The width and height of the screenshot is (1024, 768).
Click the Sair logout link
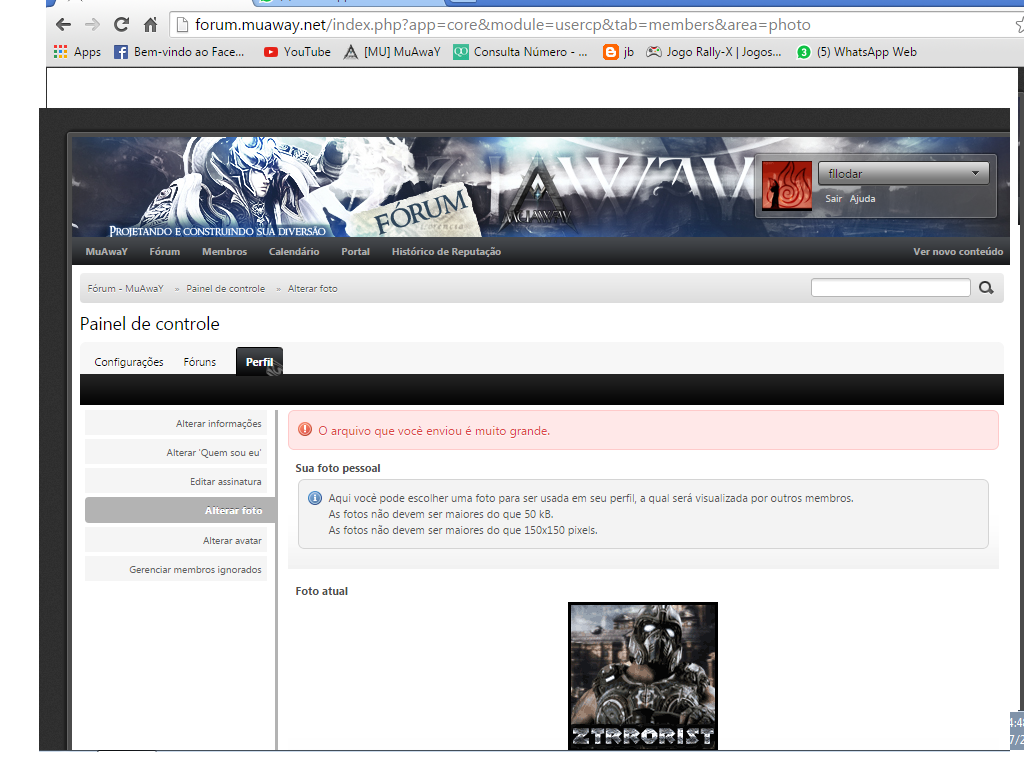pyautogui.click(x=833, y=199)
